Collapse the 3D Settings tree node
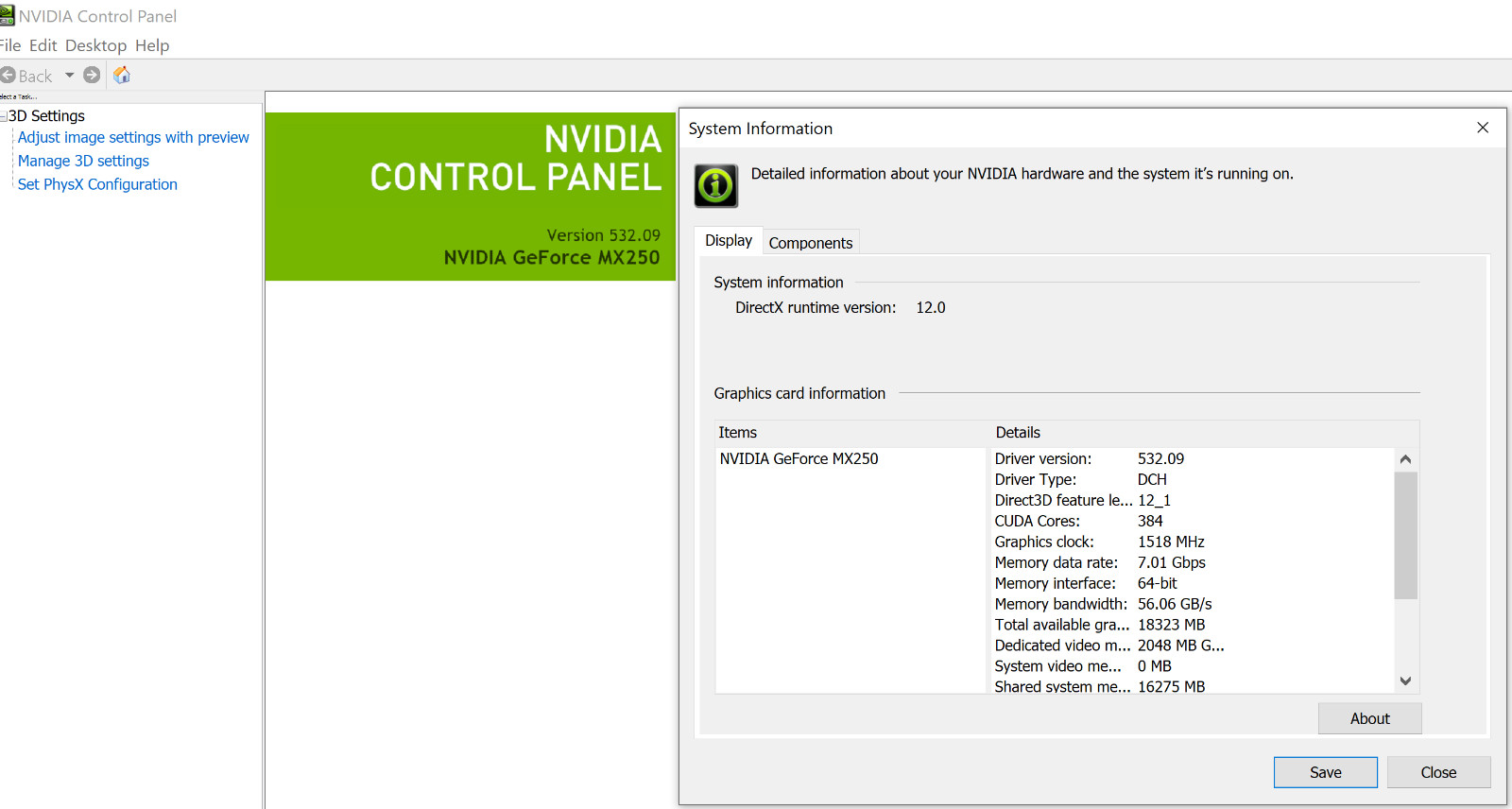The height and width of the screenshot is (809, 1512). (x=3, y=116)
